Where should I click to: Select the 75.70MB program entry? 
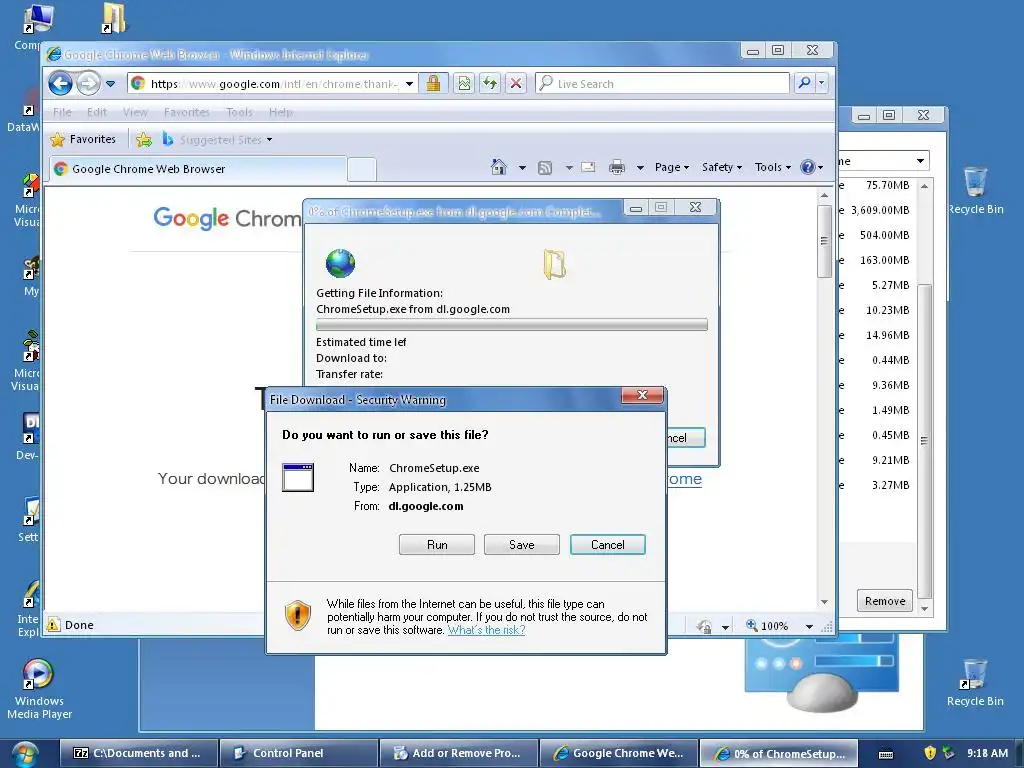pyautogui.click(x=887, y=185)
